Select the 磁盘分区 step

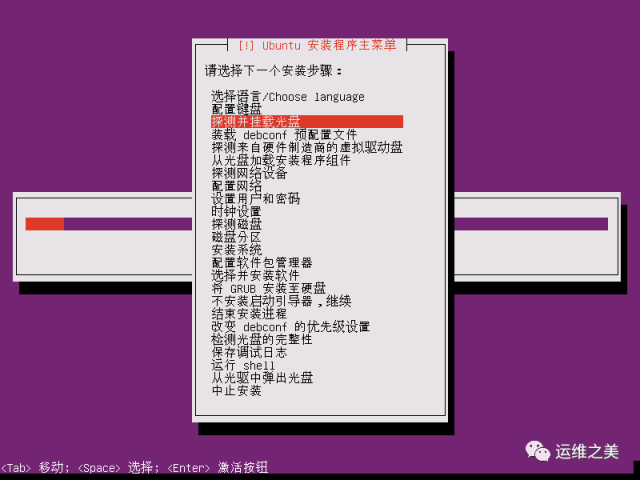pos(236,237)
